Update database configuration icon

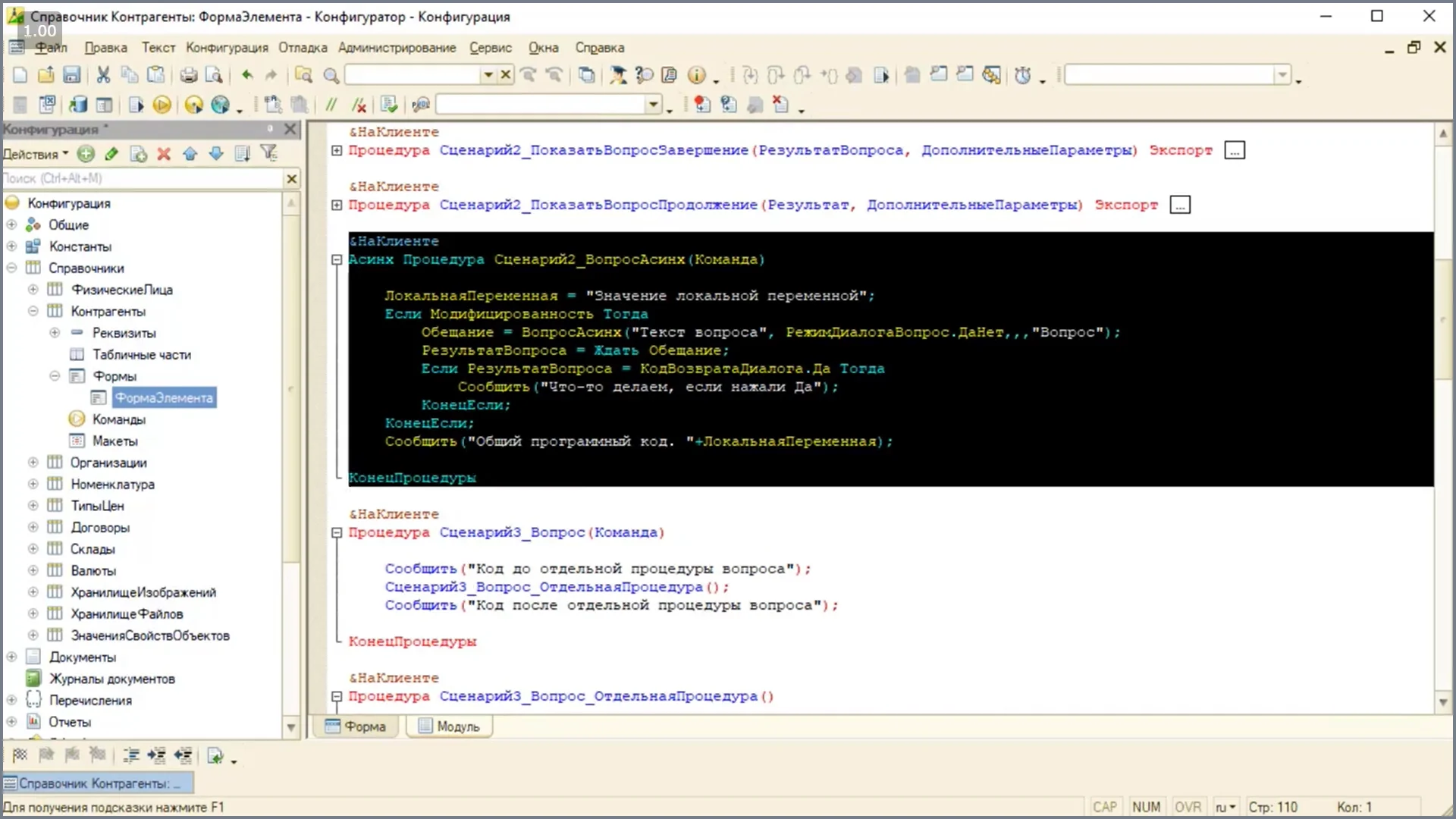78,105
